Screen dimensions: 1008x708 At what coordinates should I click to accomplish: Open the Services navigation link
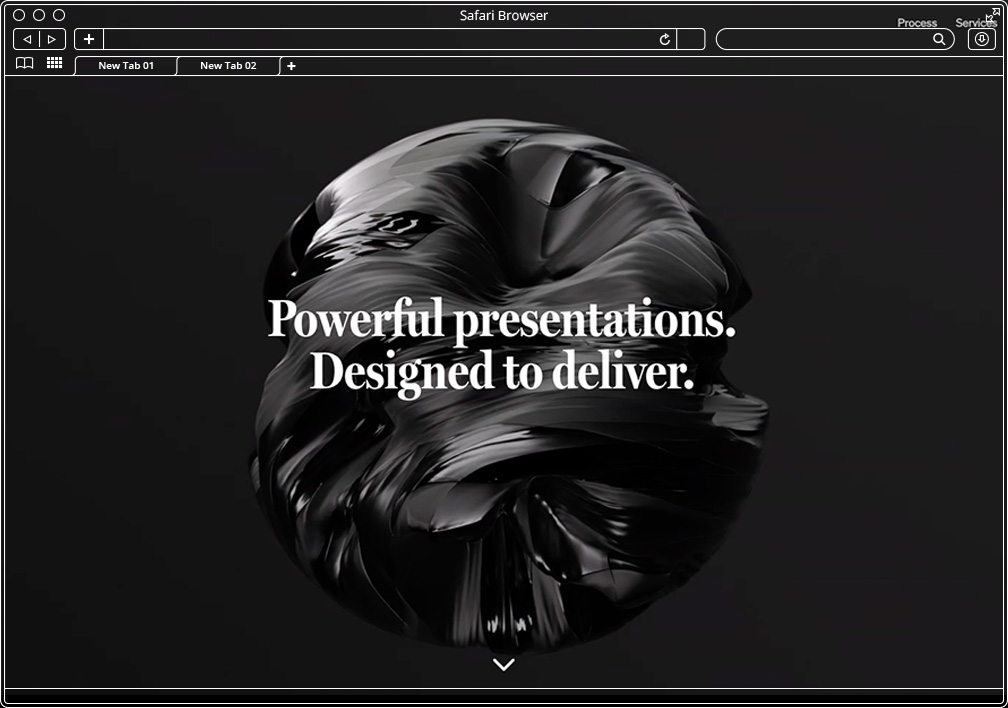[x=973, y=23]
